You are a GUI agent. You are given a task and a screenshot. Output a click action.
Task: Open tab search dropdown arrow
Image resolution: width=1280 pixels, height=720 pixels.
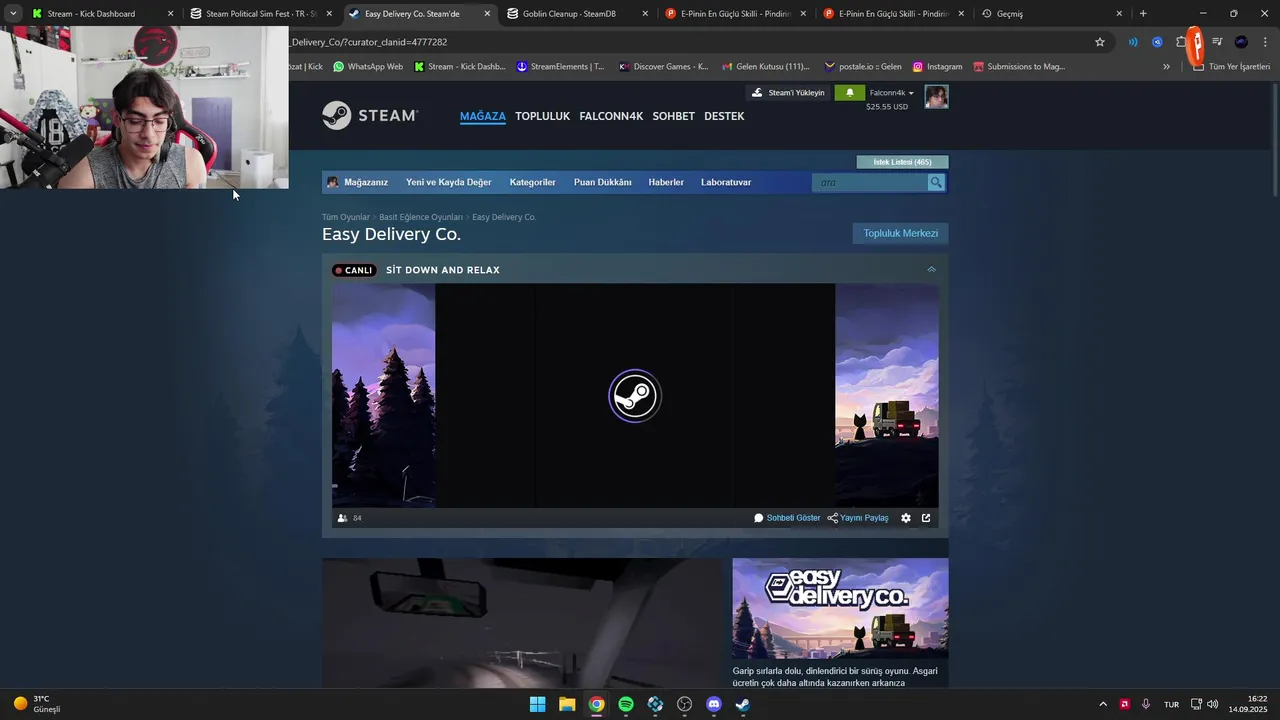point(13,14)
